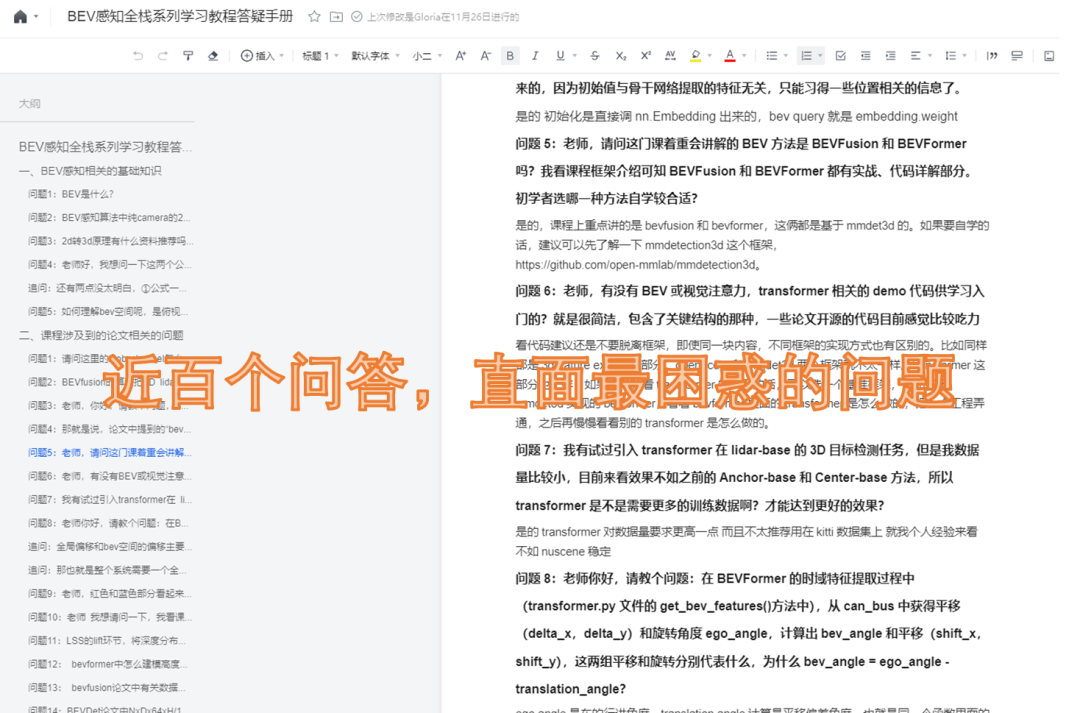Toggle underline formatting
The image size is (1080, 713).
pos(560,56)
